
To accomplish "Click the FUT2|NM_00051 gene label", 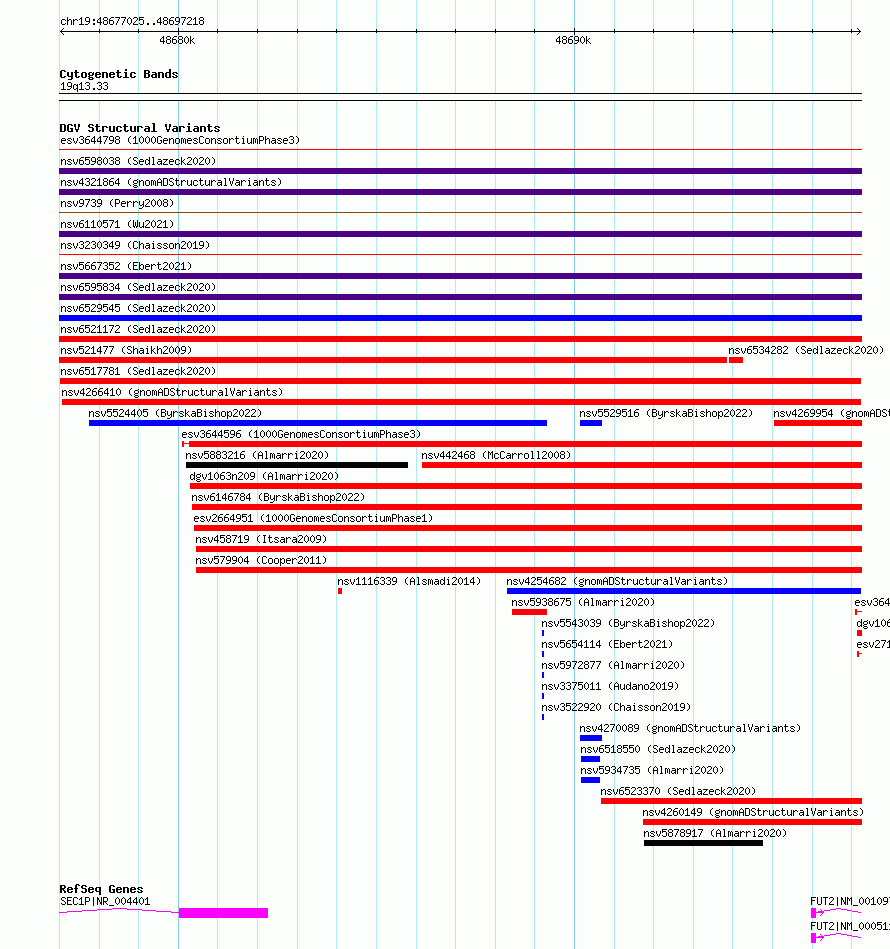I will (x=849, y=926).
